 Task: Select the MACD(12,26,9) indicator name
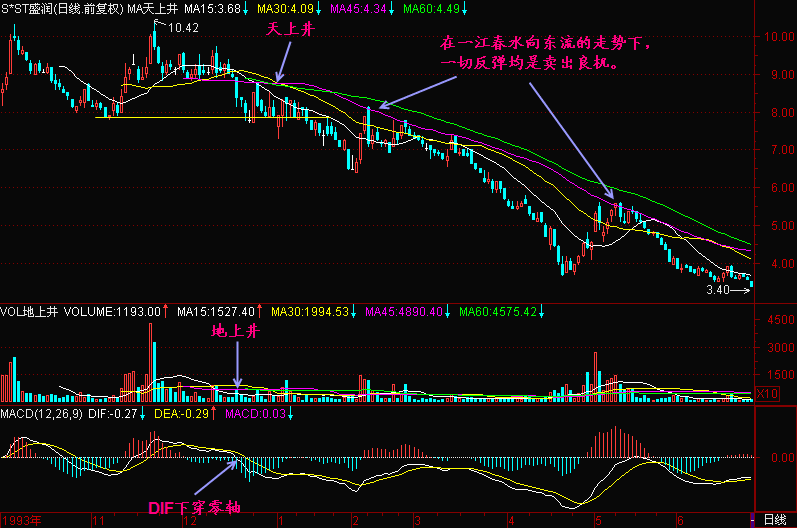point(42,413)
